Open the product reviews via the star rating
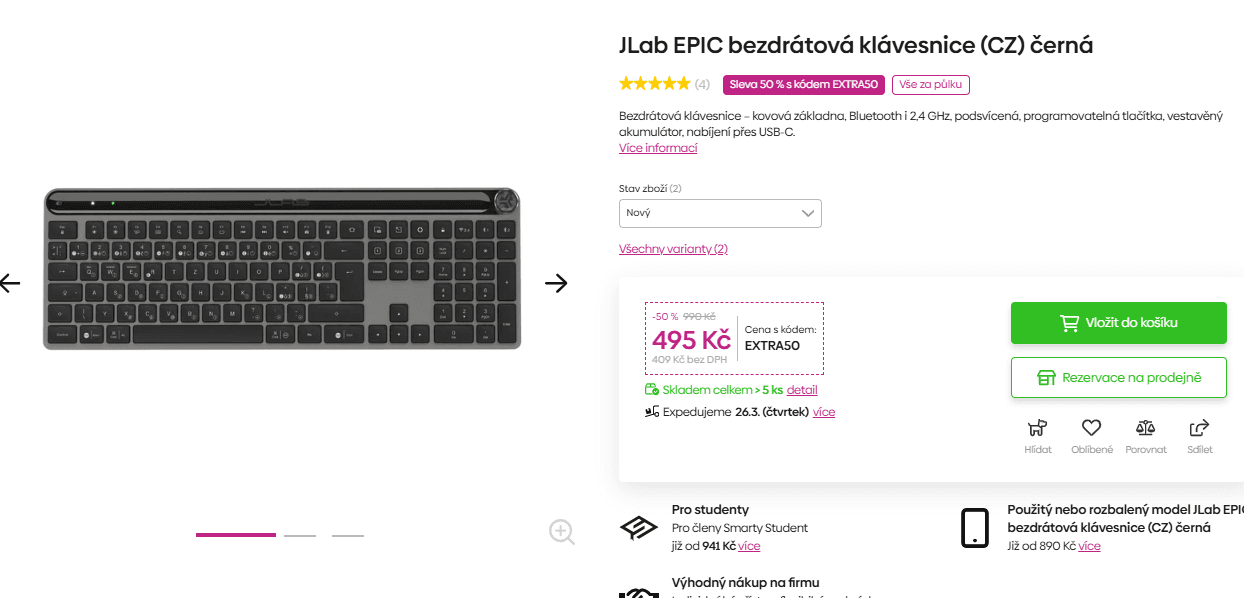Image resolution: width=1244 pixels, height=598 pixels. pyautogui.click(x=655, y=84)
